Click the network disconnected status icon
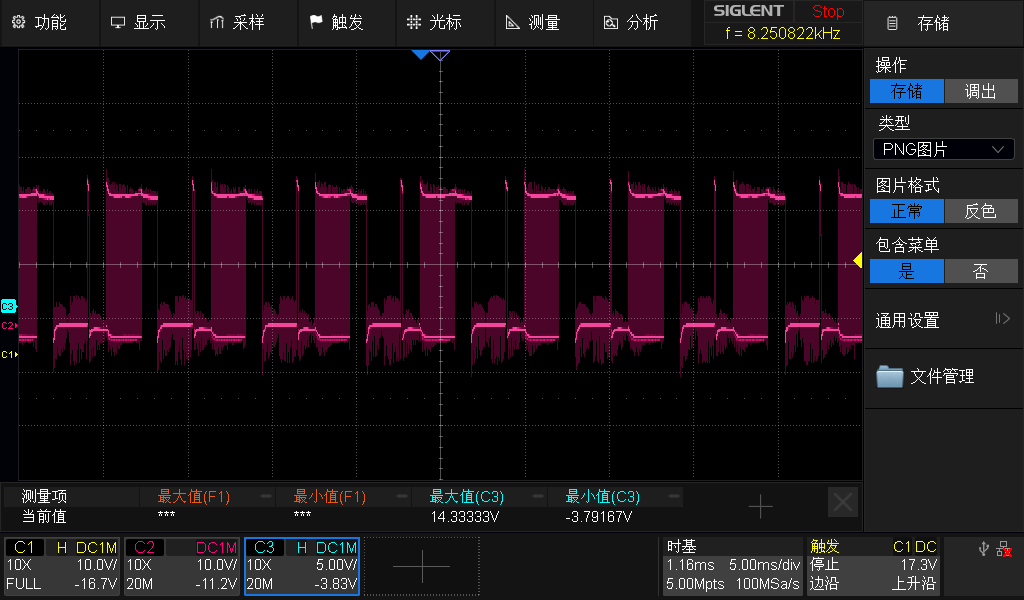1024x600 pixels. [1004, 549]
